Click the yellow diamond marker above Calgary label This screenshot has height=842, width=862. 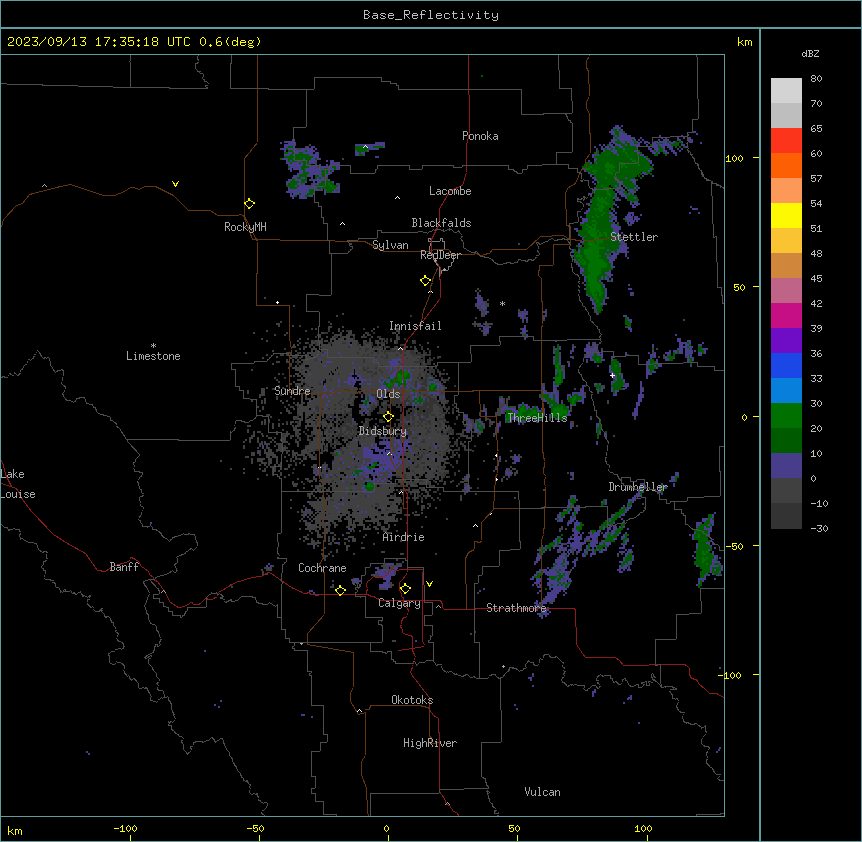tap(405, 589)
